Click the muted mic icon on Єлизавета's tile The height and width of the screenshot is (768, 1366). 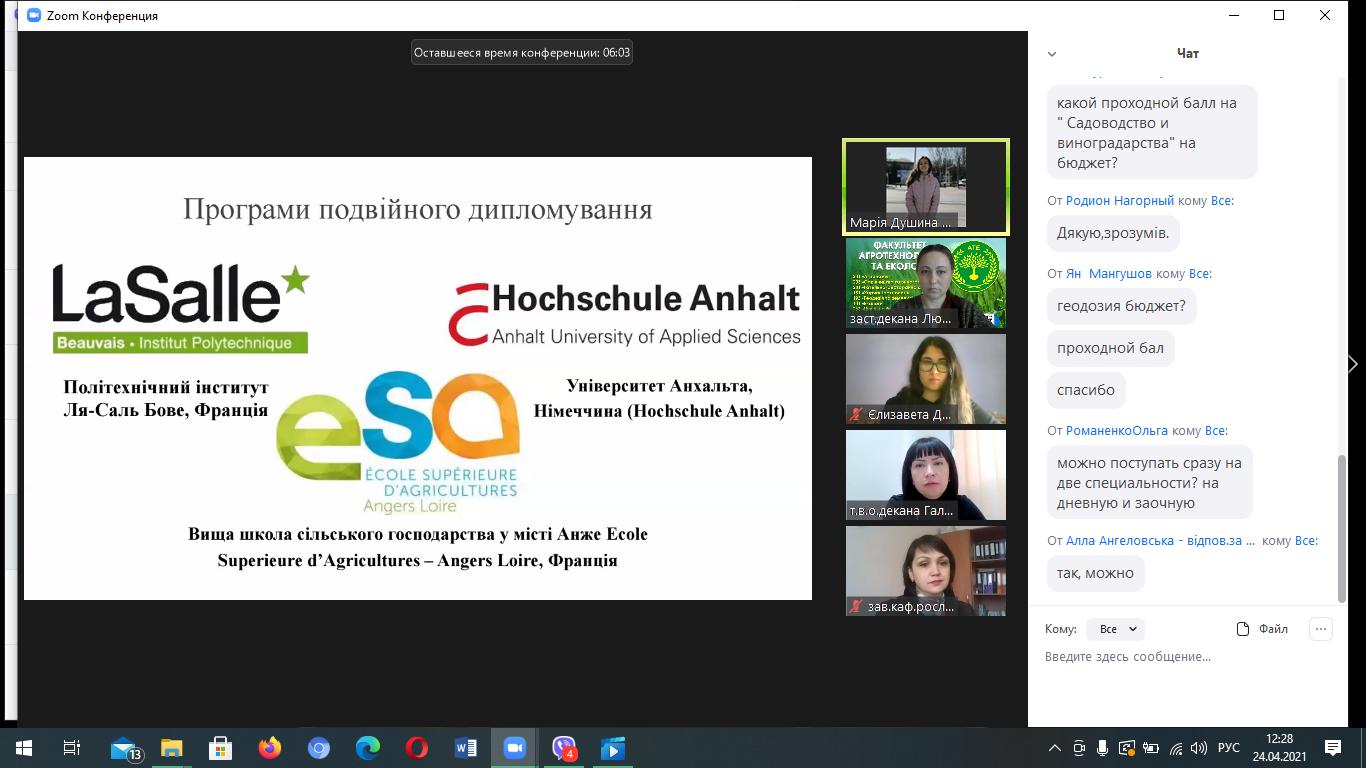tap(856, 414)
